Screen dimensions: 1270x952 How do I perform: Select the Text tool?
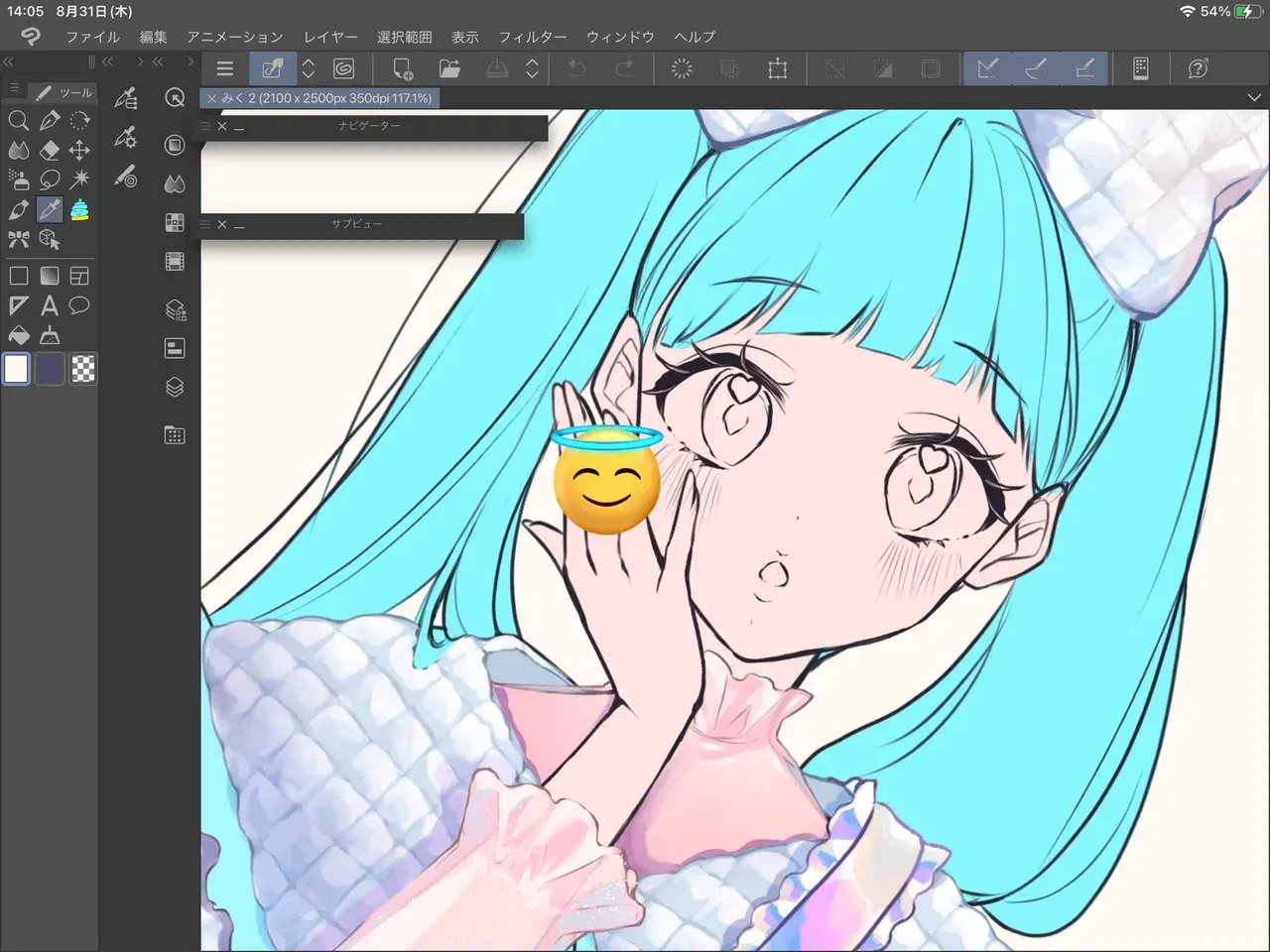tap(49, 305)
